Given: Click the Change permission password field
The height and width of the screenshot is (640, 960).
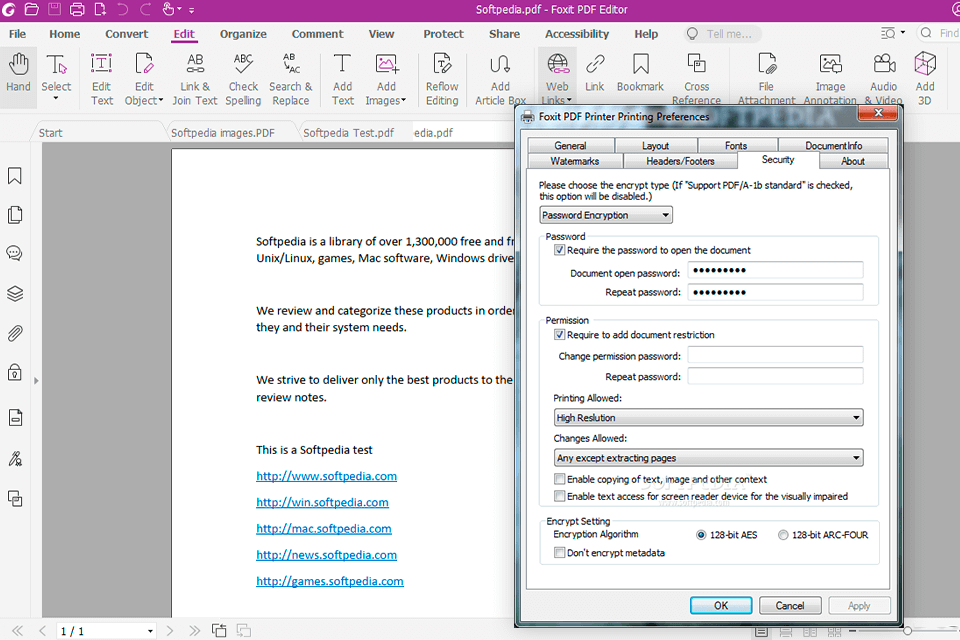Looking at the screenshot, I should (x=775, y=355).
